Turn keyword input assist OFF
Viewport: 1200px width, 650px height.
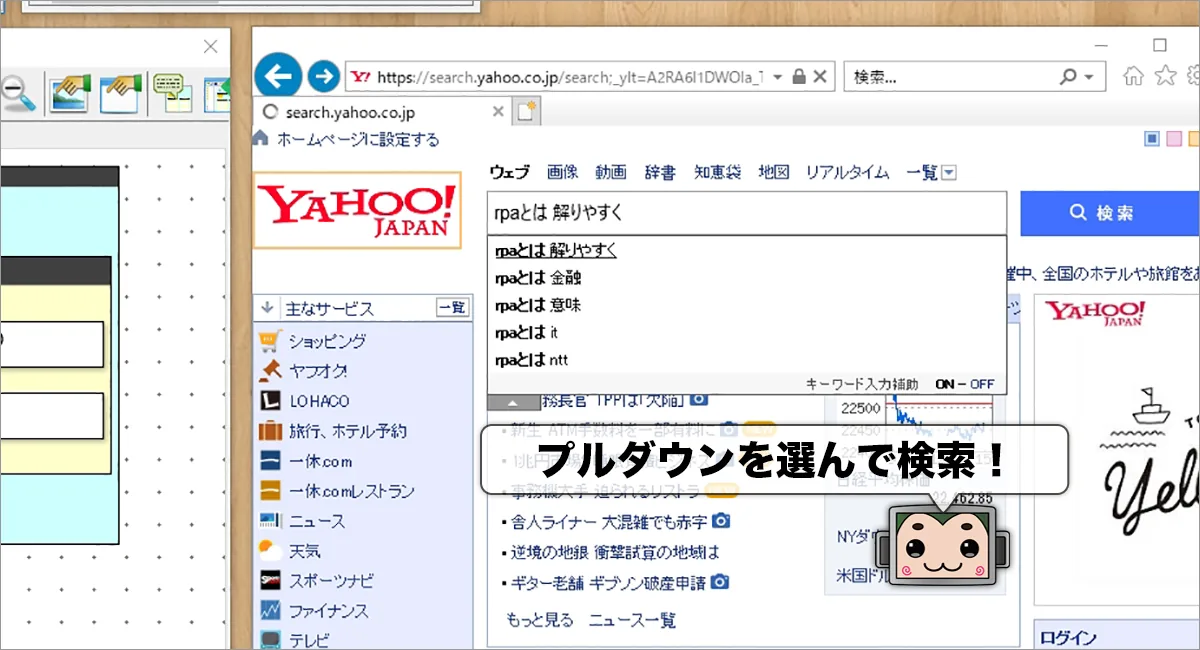982,384
